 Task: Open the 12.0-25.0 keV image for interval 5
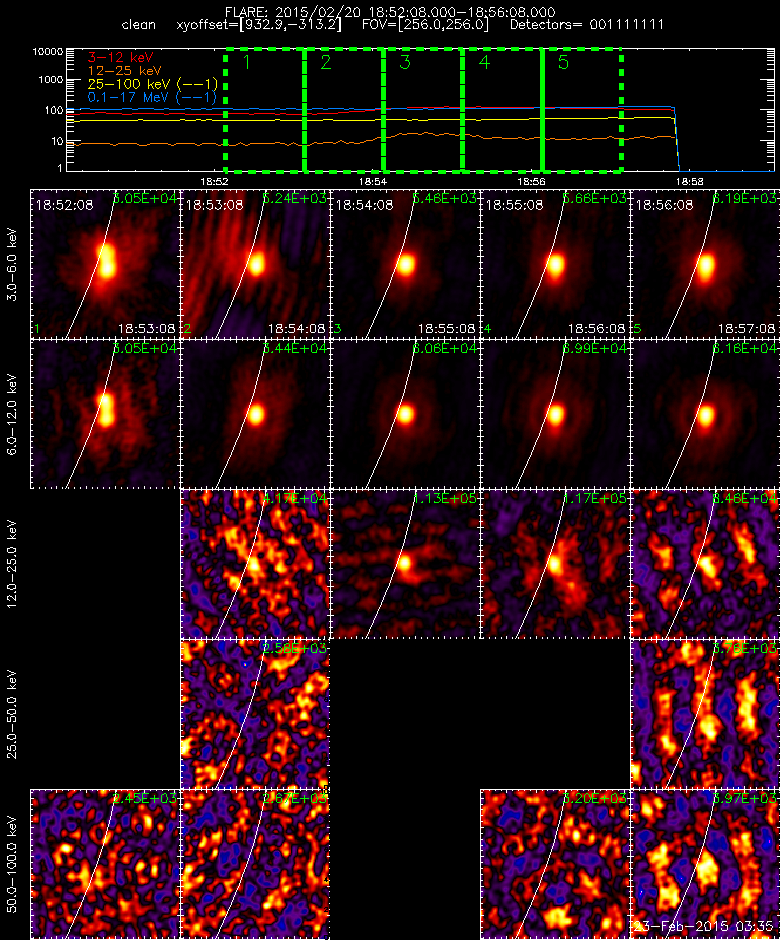click(x=705, y=564)
